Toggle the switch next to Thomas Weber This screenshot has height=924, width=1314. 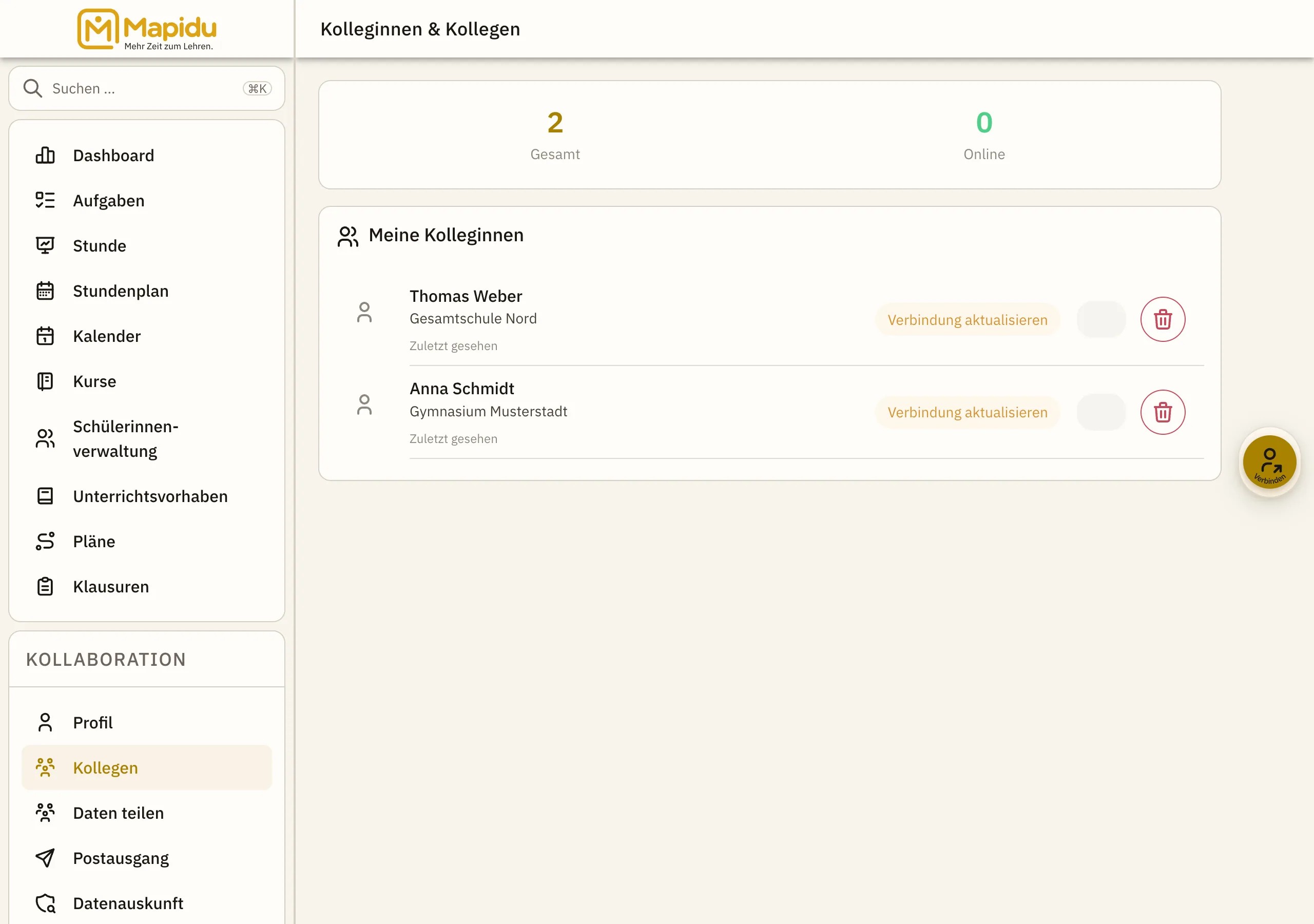pos(1101,319)
